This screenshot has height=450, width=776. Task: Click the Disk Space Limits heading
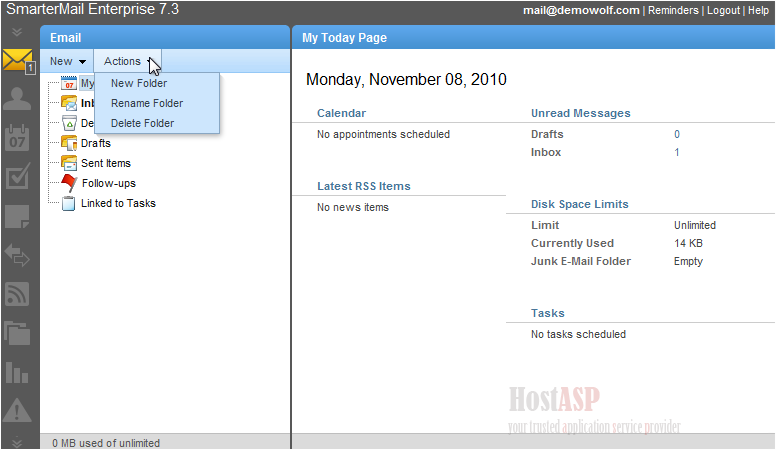click(580, 204)
